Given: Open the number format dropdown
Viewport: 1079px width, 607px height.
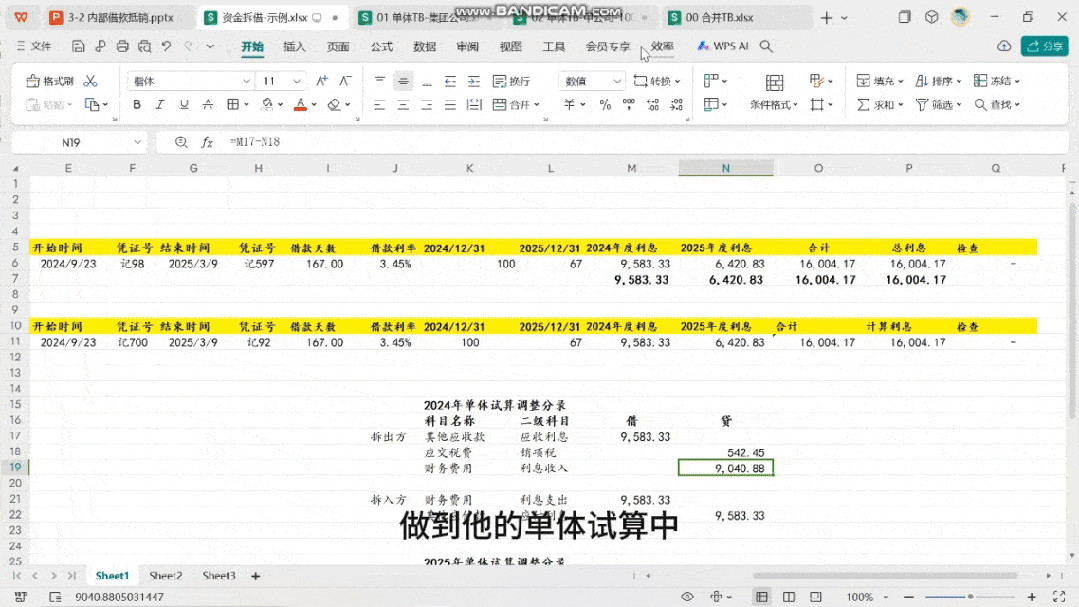Looking at the screenshot, I should [x=591, y=81].
